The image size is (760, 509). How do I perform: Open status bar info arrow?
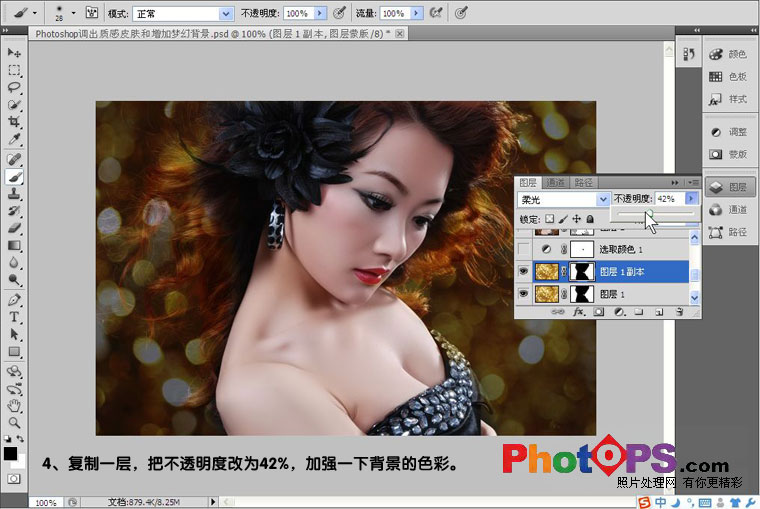click(x=213, y=502)
